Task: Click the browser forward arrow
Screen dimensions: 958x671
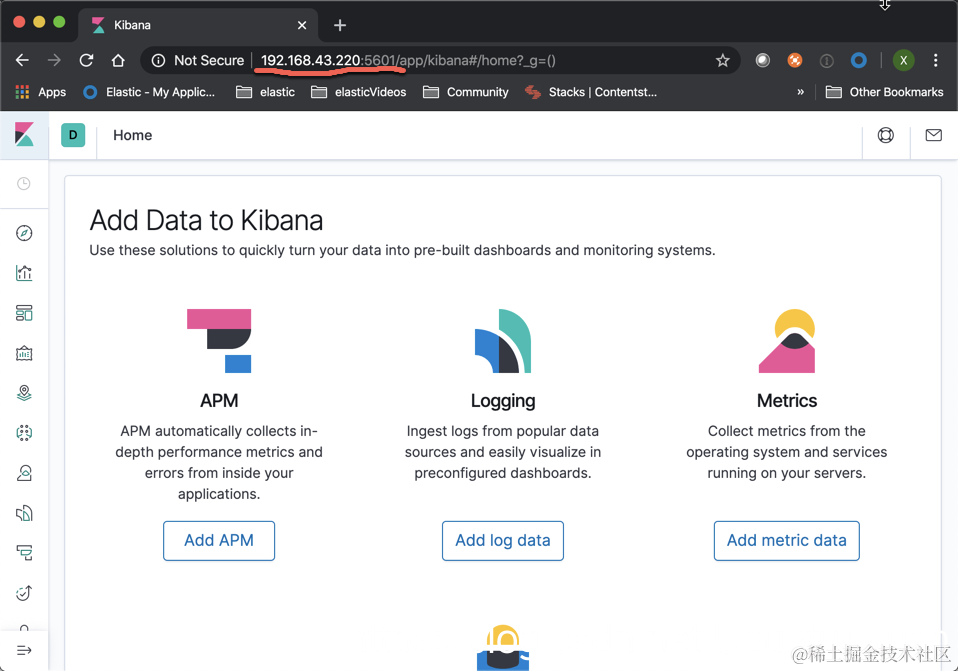Action: pyautogui.click(x=54, y=60)
